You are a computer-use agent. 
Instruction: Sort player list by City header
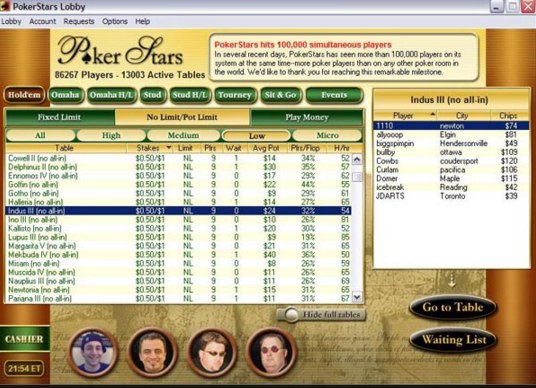[462, 116]
